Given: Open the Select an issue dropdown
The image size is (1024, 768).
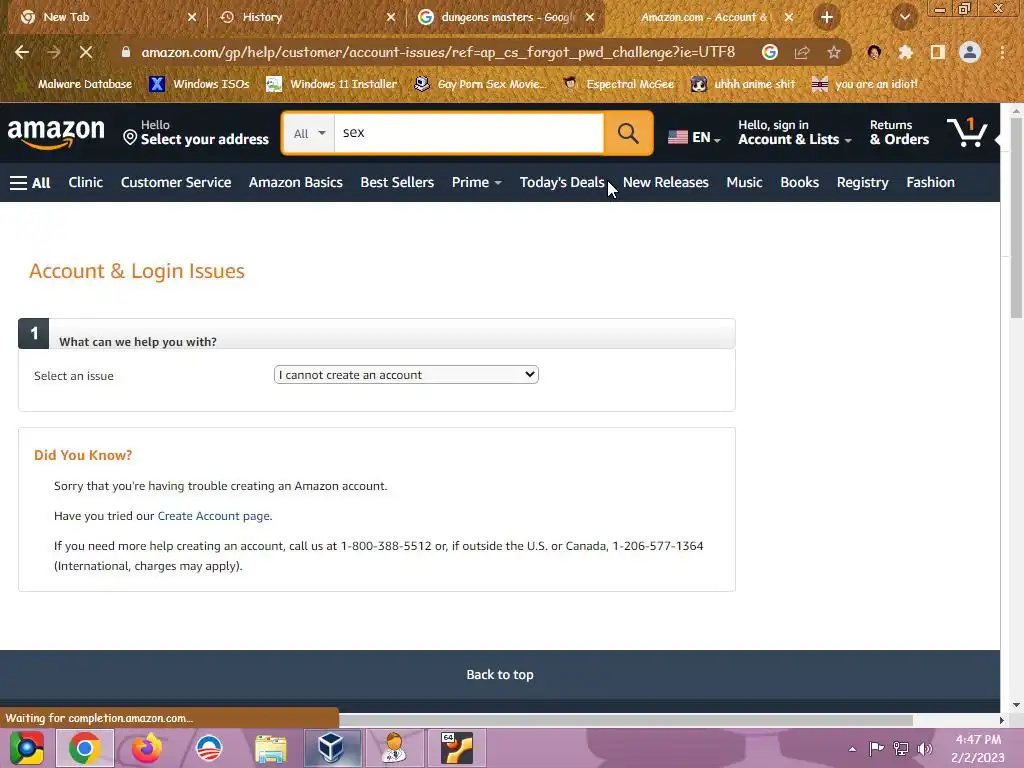Looking at the screenshot, I should click(x=406, y=375).
